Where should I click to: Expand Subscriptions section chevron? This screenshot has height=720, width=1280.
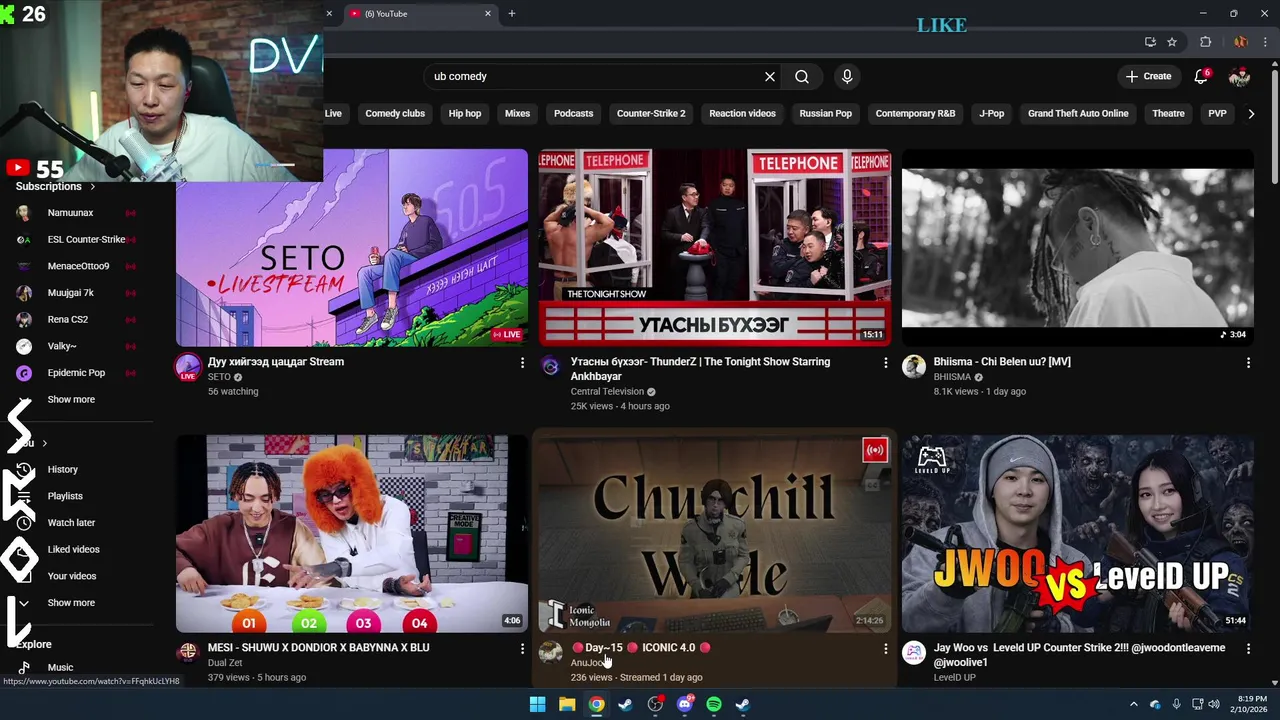coord(92,187)
